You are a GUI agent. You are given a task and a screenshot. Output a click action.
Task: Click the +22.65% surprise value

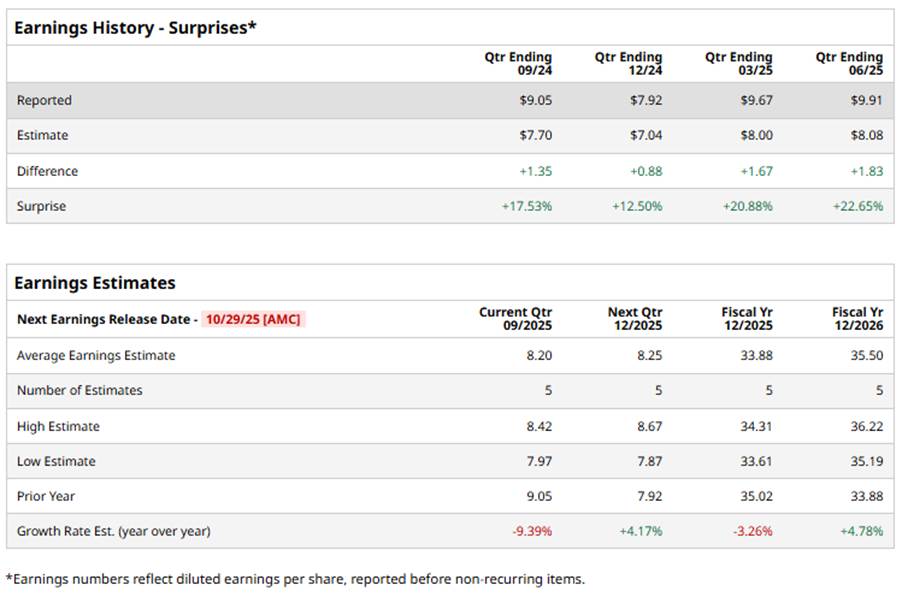[857, 206]
